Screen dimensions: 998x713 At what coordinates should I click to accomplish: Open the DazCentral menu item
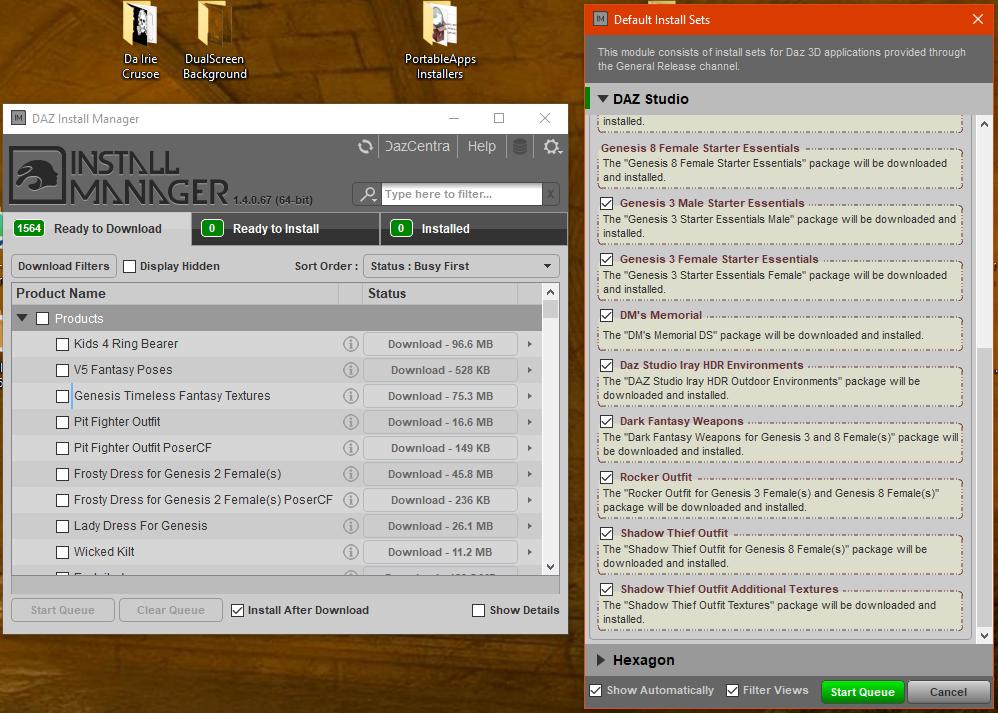coord(418,146)
